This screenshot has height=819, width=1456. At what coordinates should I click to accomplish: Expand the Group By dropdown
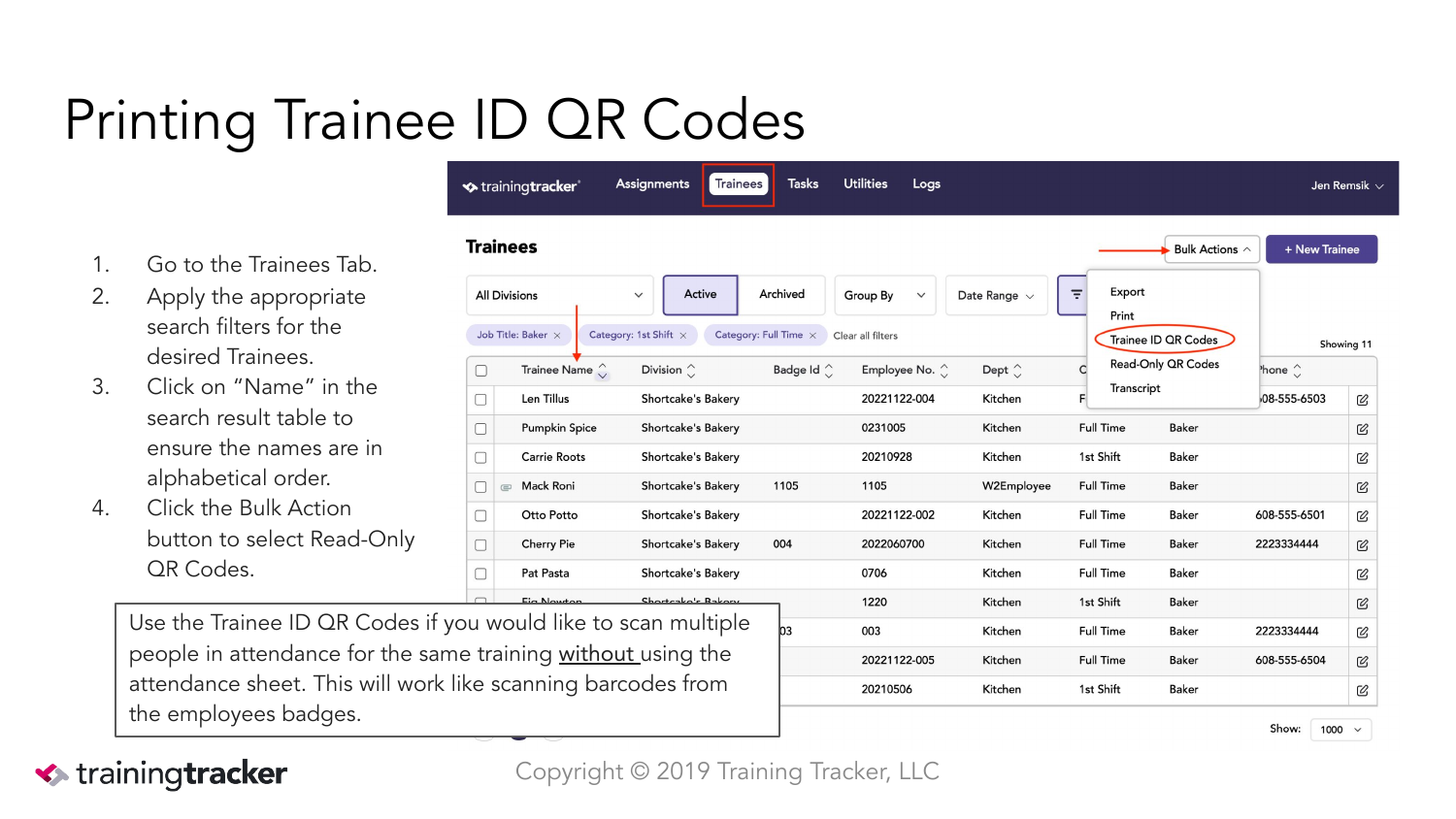point(885,295)
